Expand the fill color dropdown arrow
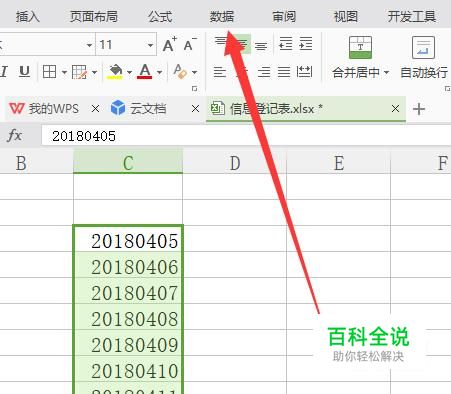 (x=129, y=72)
